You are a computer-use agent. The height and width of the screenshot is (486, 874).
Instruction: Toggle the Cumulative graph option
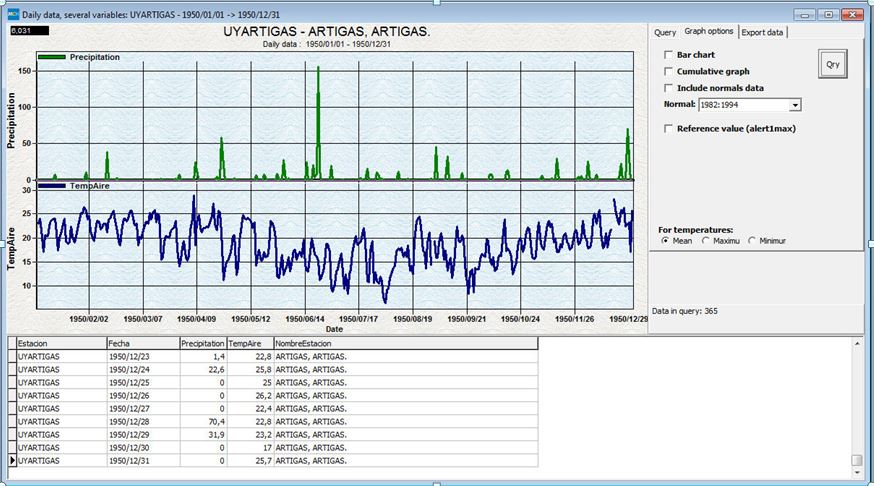(669, 71)
